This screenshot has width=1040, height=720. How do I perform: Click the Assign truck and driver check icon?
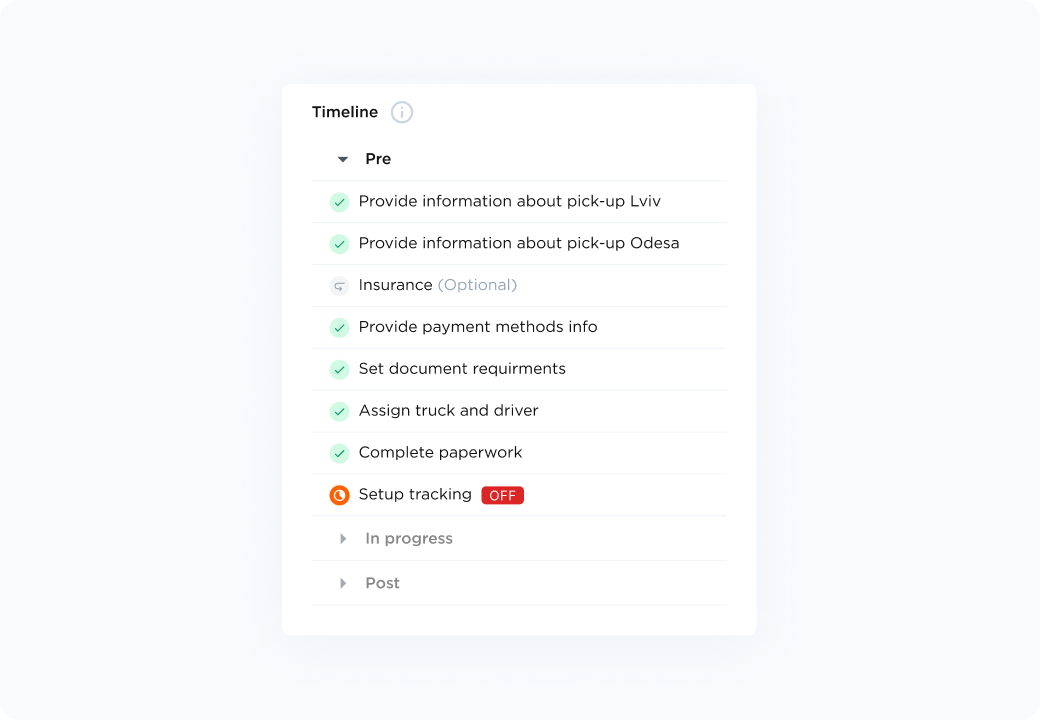click(339, 412)
